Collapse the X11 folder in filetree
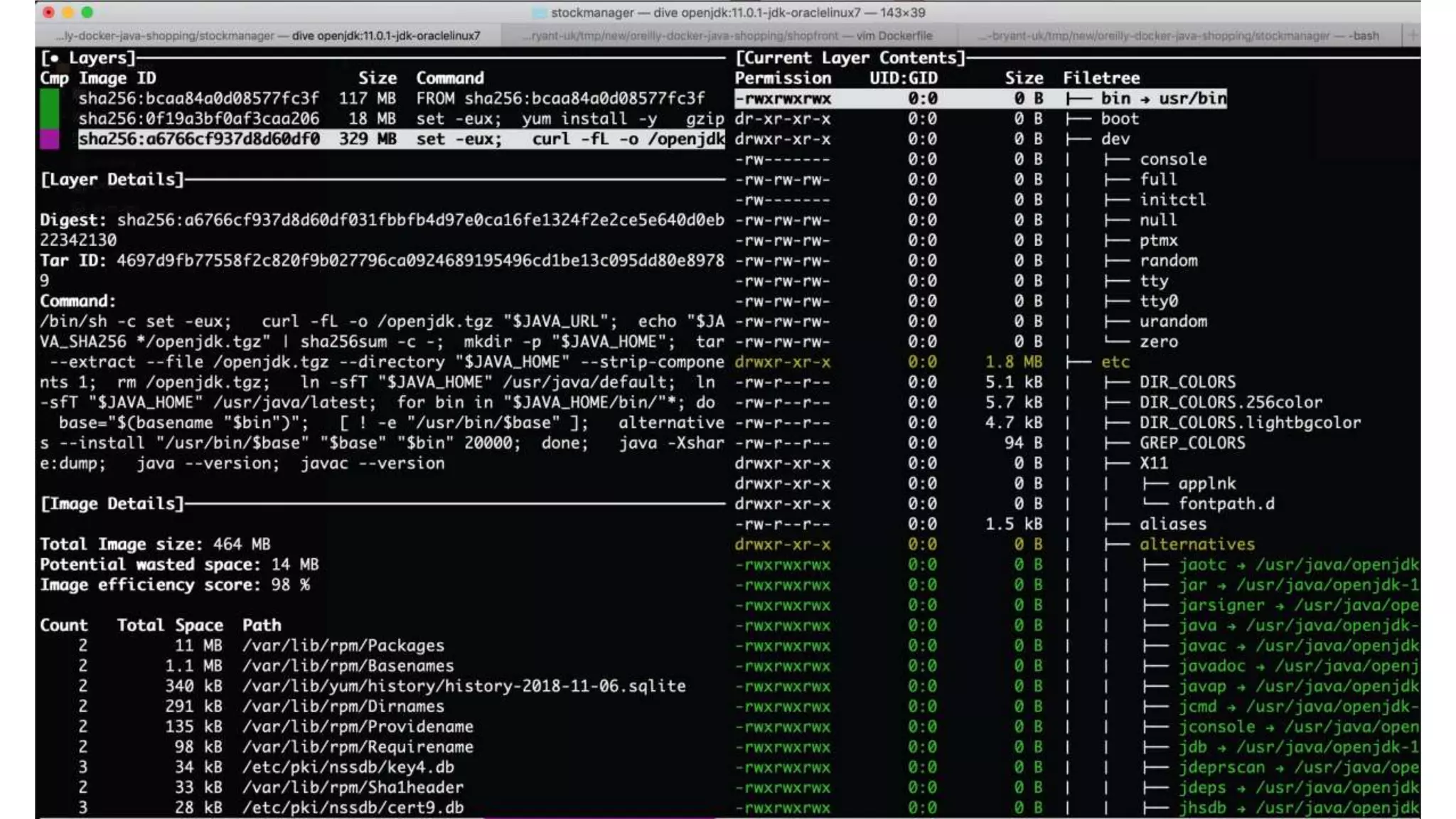Screen dimensions: 1456x819 [1153, 464]
